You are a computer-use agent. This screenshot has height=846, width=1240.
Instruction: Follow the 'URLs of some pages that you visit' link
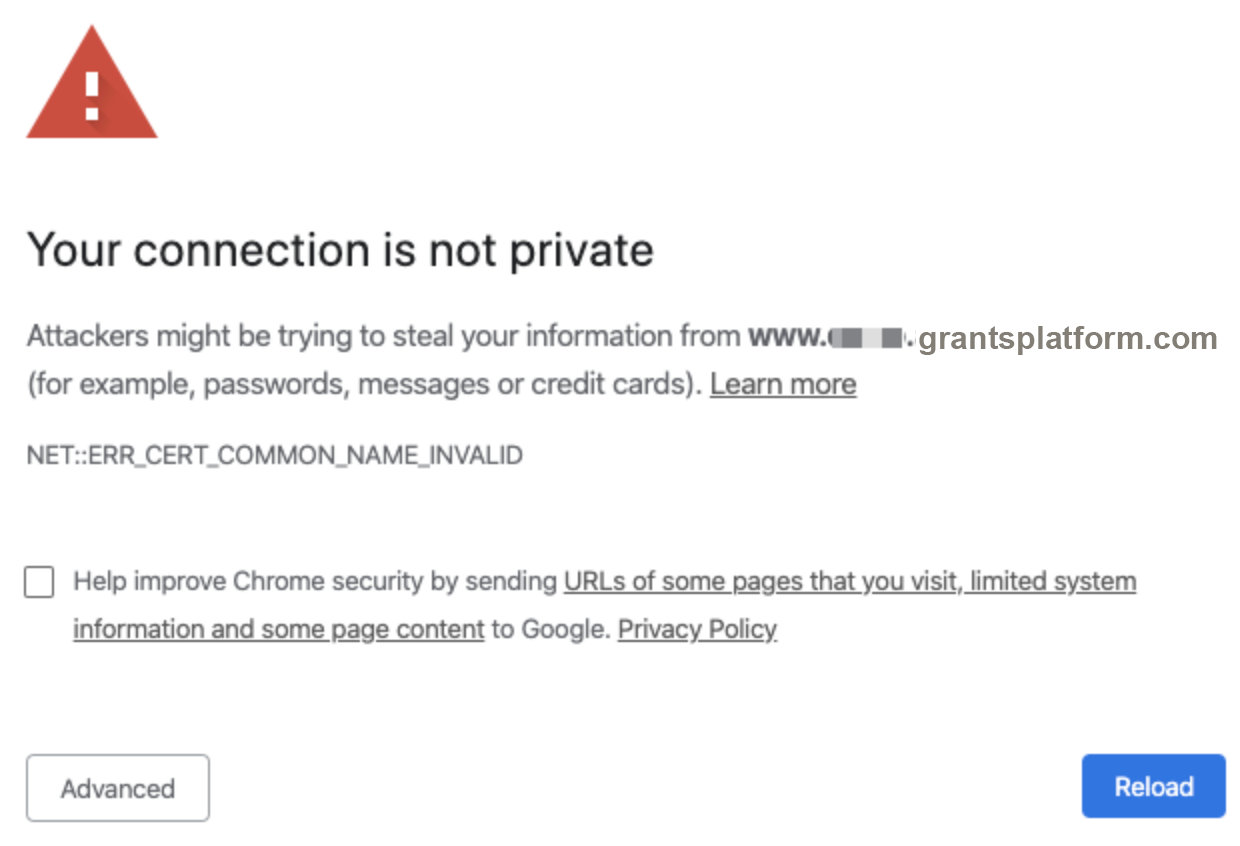click(x=760, y=581)
